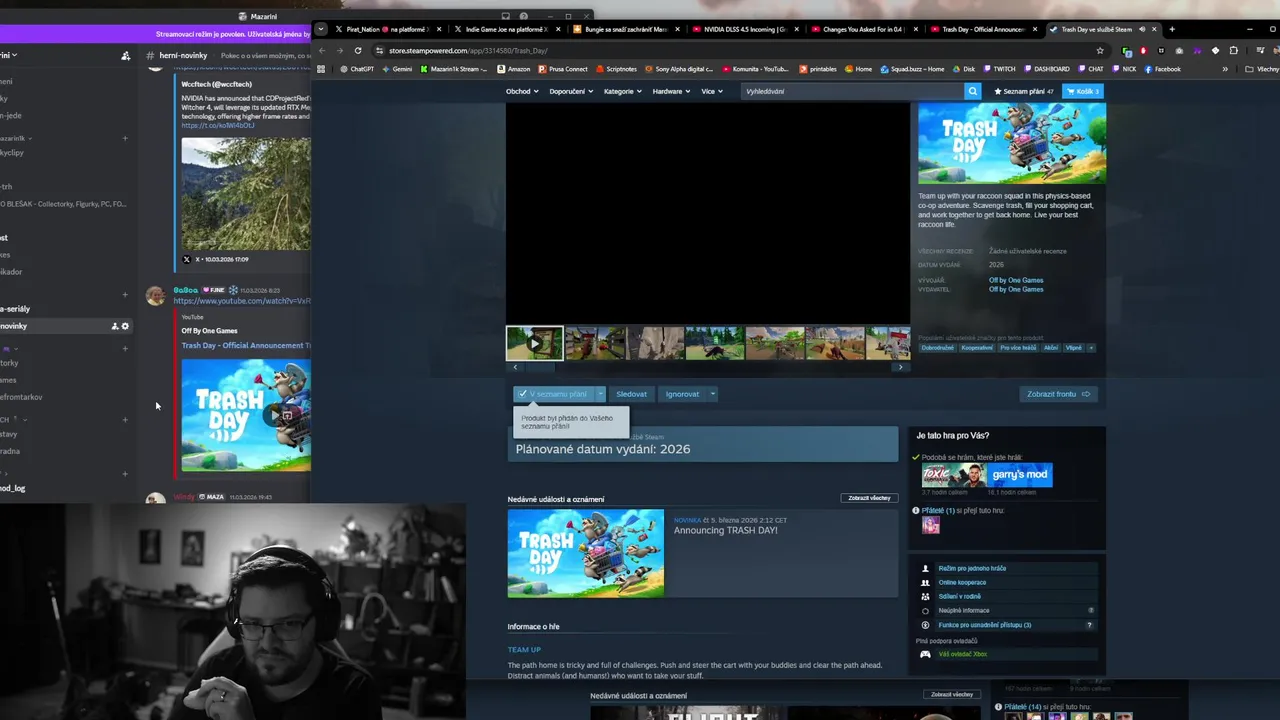Add another tag with the plus button
This screenshot has height=720, width=1280.
(1091, 348)
